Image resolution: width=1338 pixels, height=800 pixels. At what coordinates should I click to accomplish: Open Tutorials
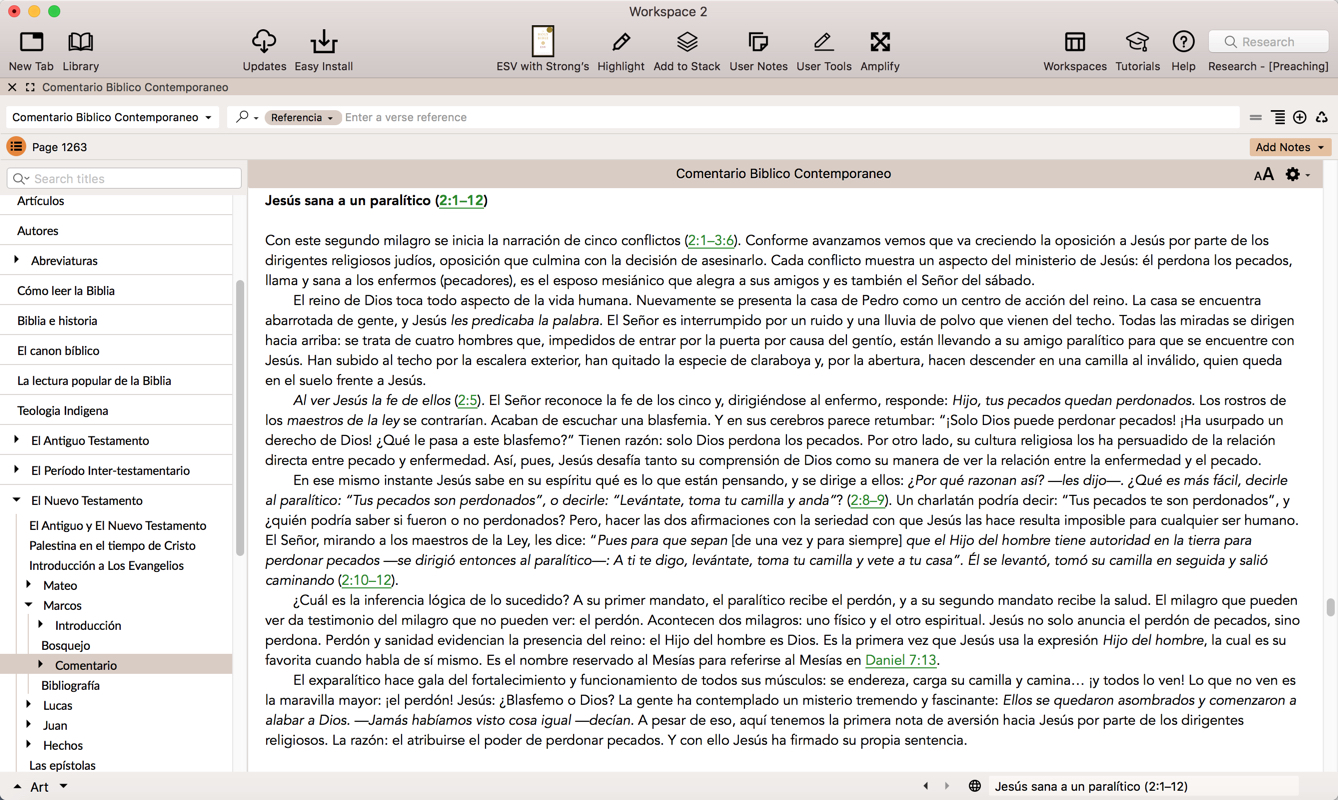(1137, 50)
